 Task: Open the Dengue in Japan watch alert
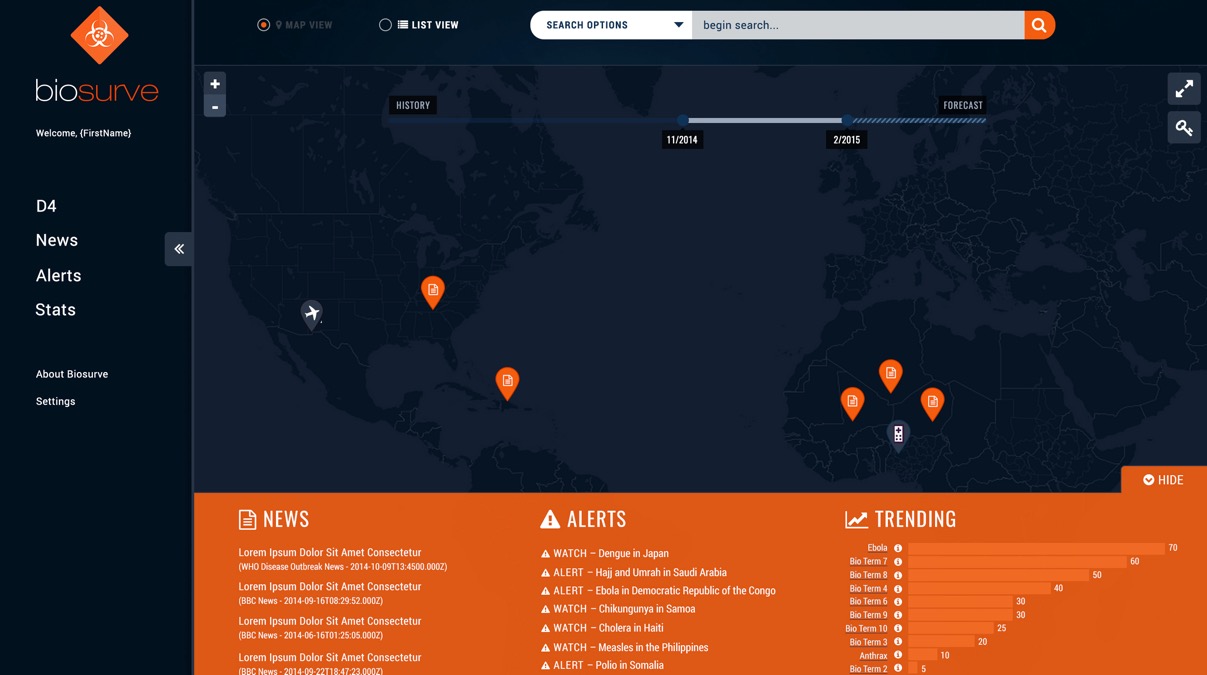(x=605, y=553)
